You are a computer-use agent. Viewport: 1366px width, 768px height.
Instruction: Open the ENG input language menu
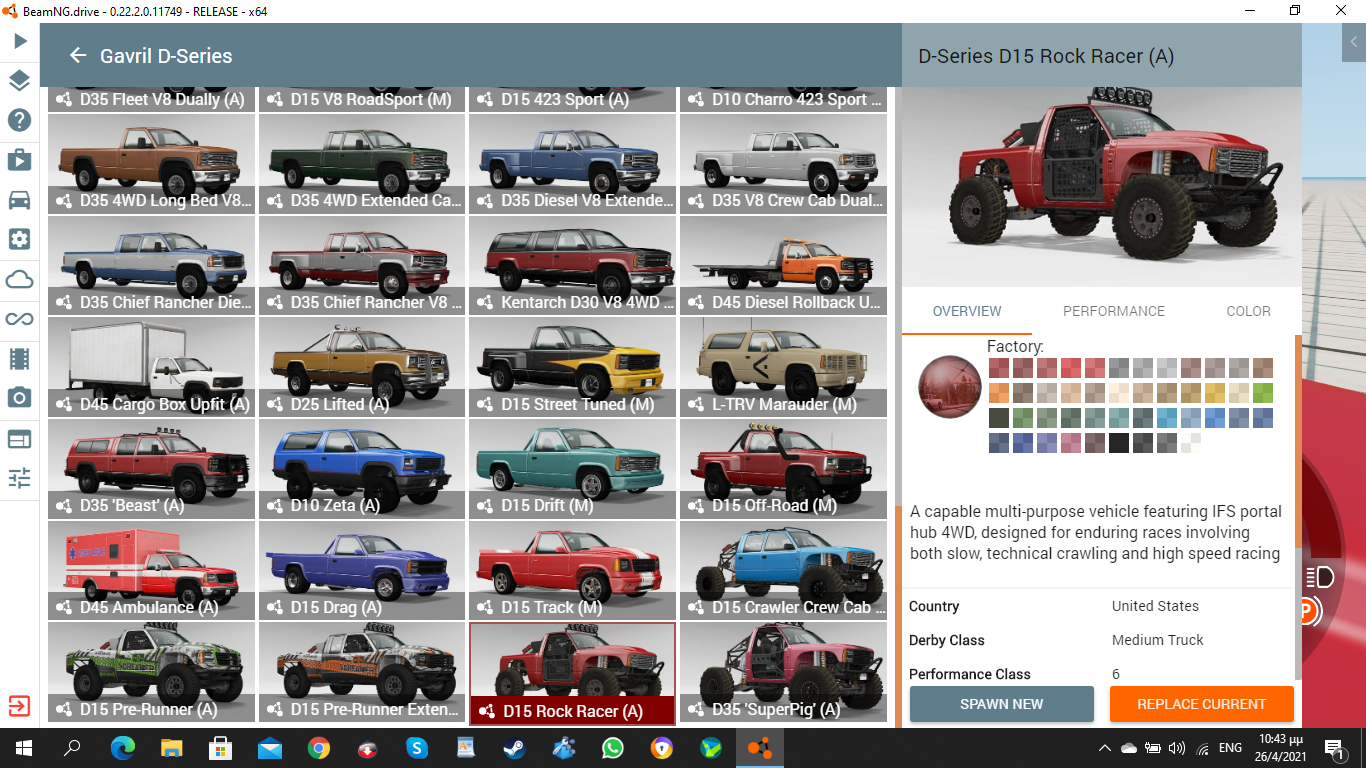[x=1231, y=748]
